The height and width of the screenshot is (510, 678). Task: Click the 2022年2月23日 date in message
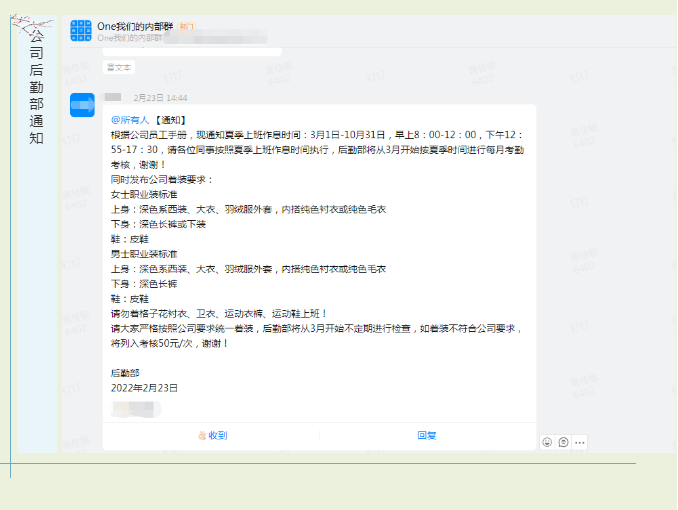click(144, 387)
